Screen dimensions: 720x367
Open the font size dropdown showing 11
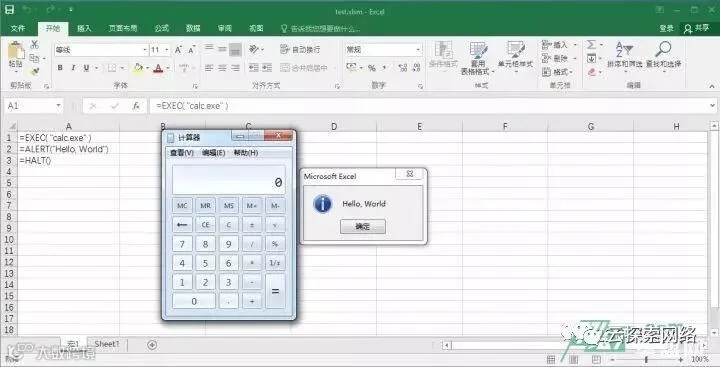[x=167, y=50]
